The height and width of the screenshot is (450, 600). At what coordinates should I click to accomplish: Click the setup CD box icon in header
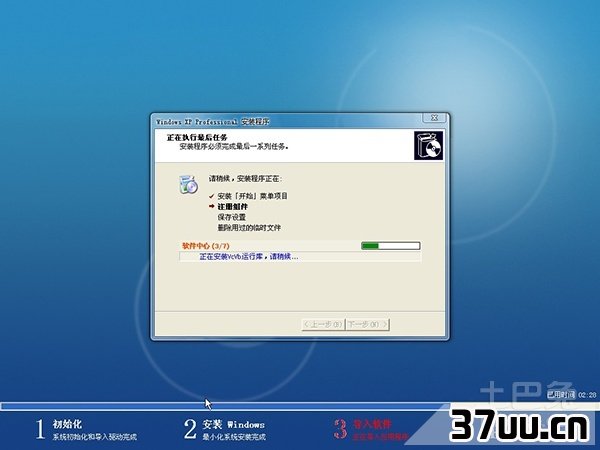pyautogui.click(x=429, y=145)
